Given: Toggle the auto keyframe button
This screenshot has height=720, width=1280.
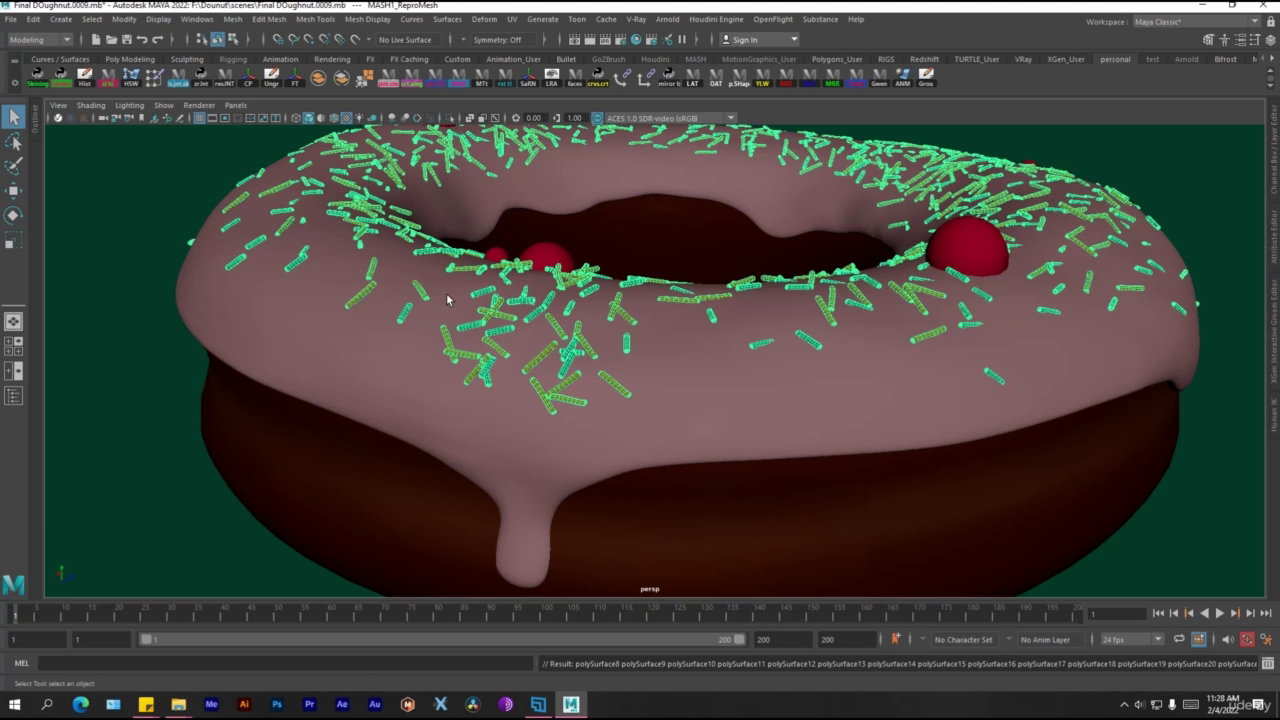Looking at the screenshot, I should (1247, 640).
